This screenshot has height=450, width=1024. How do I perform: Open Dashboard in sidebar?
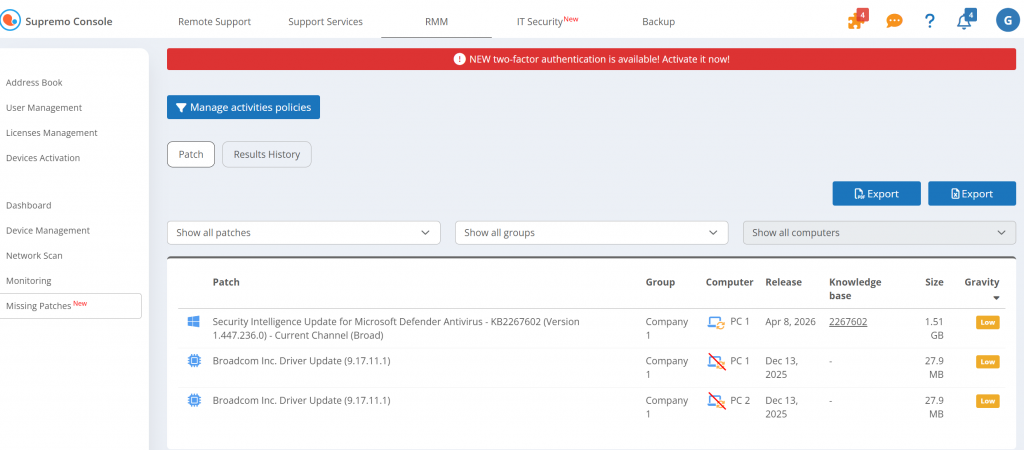click(29, 205)
